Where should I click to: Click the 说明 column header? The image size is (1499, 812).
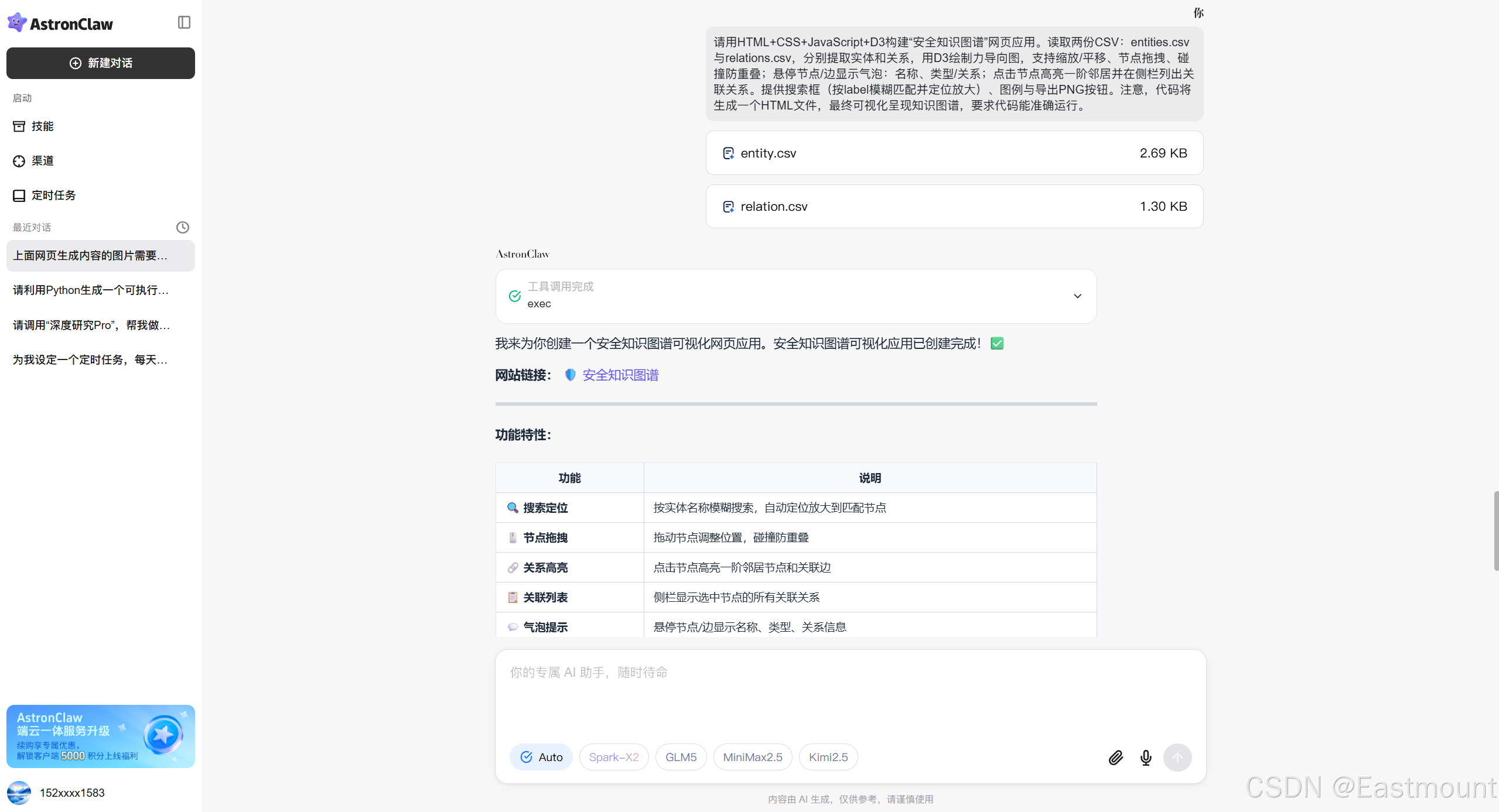tap(870, 478)
